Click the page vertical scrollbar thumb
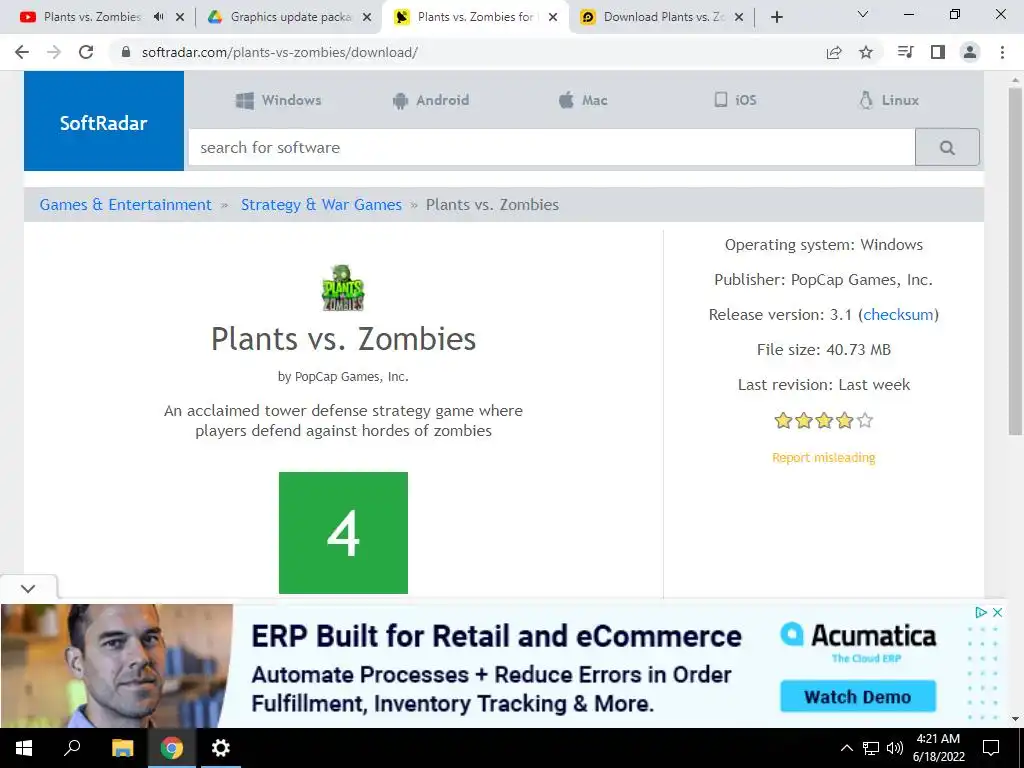The height and width of the screenshot is (768, 1024). (x=1015, y=261)
